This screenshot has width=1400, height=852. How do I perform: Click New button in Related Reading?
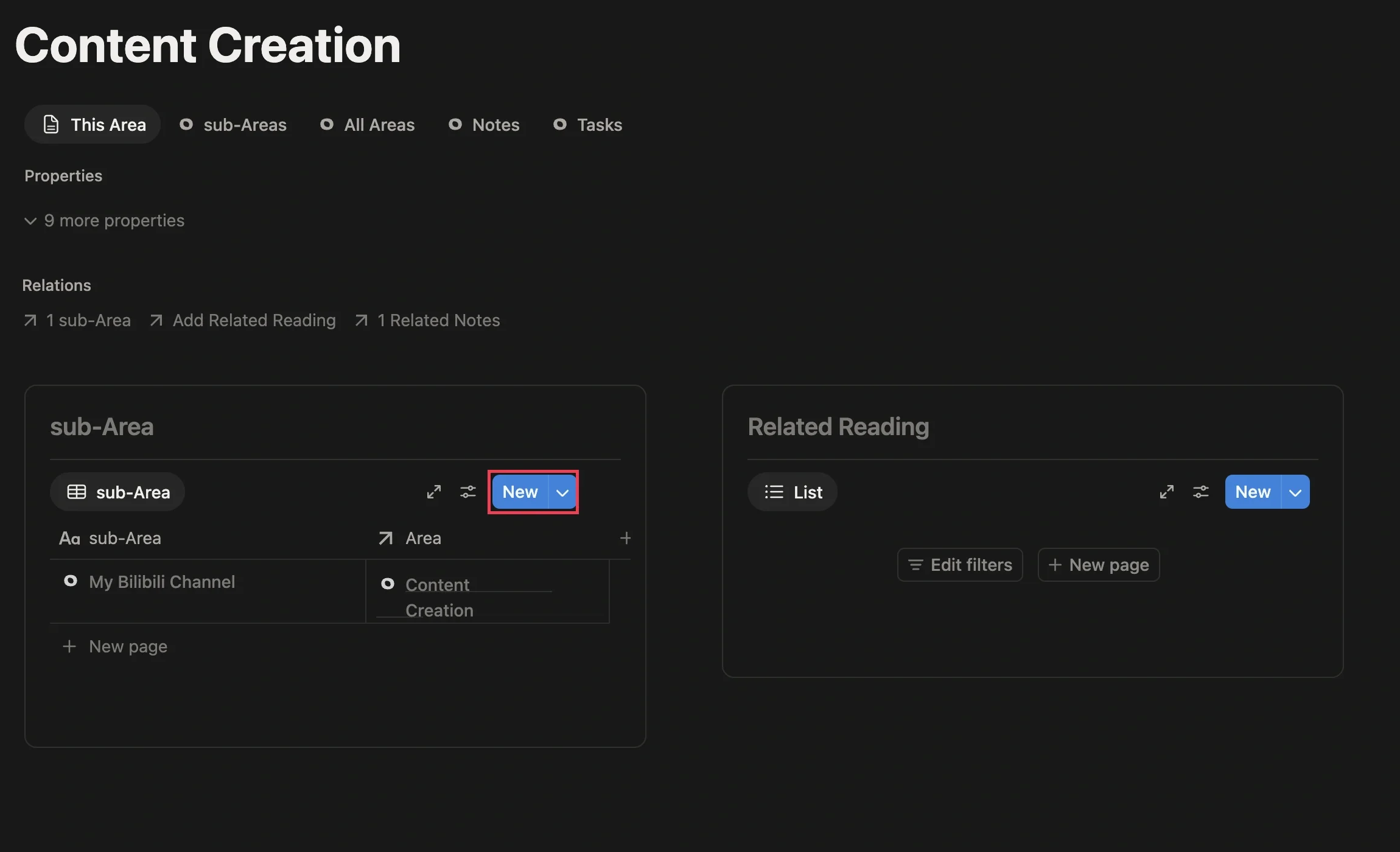1253,492
